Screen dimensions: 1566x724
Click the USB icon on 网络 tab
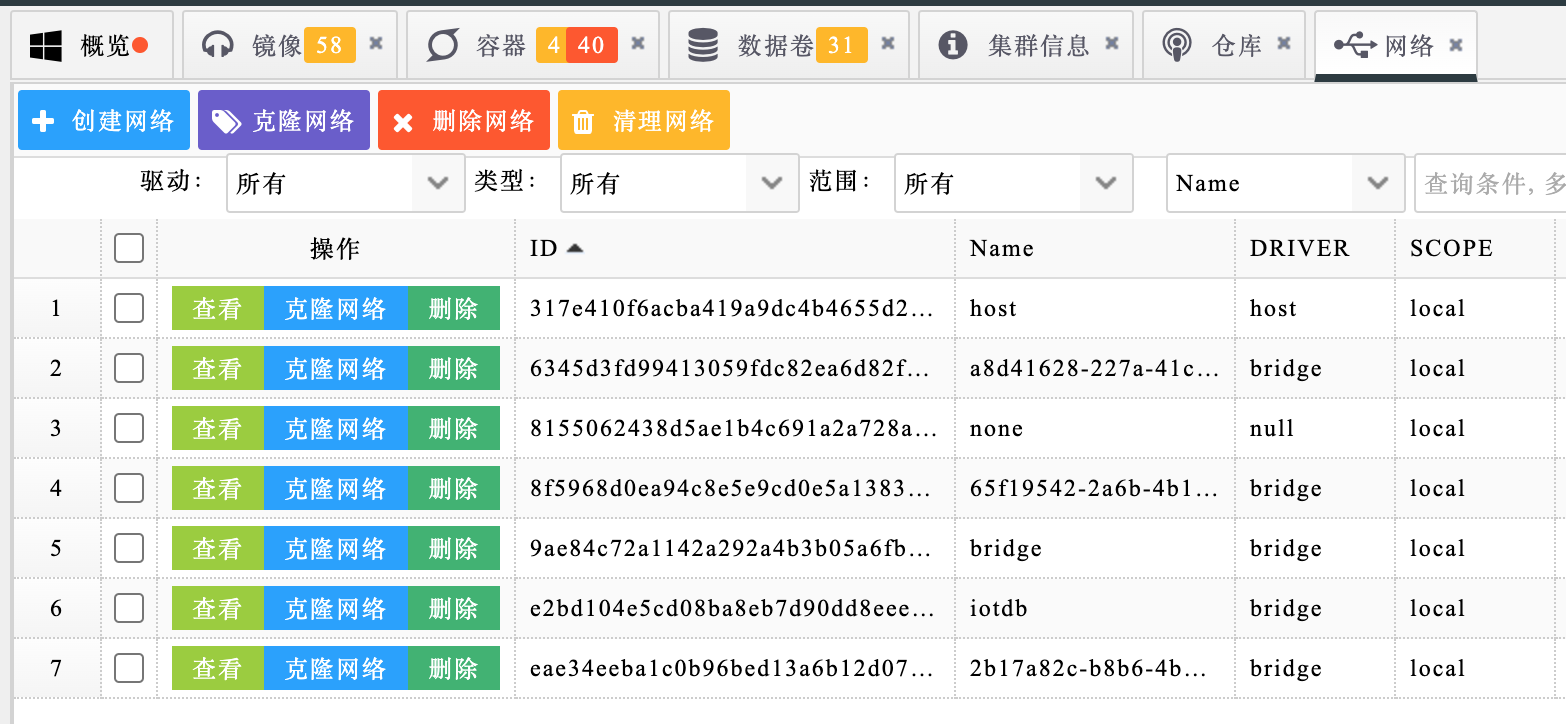1356,45
